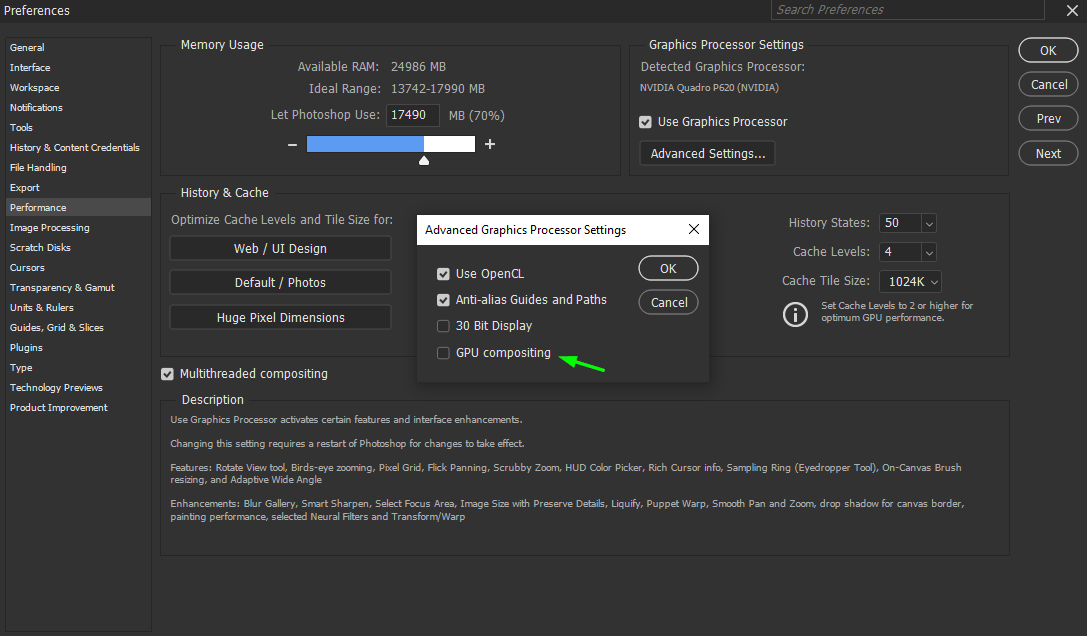
Task: Click the Search Preferences field
Action: pyautogui.click(x=906, y=9)
